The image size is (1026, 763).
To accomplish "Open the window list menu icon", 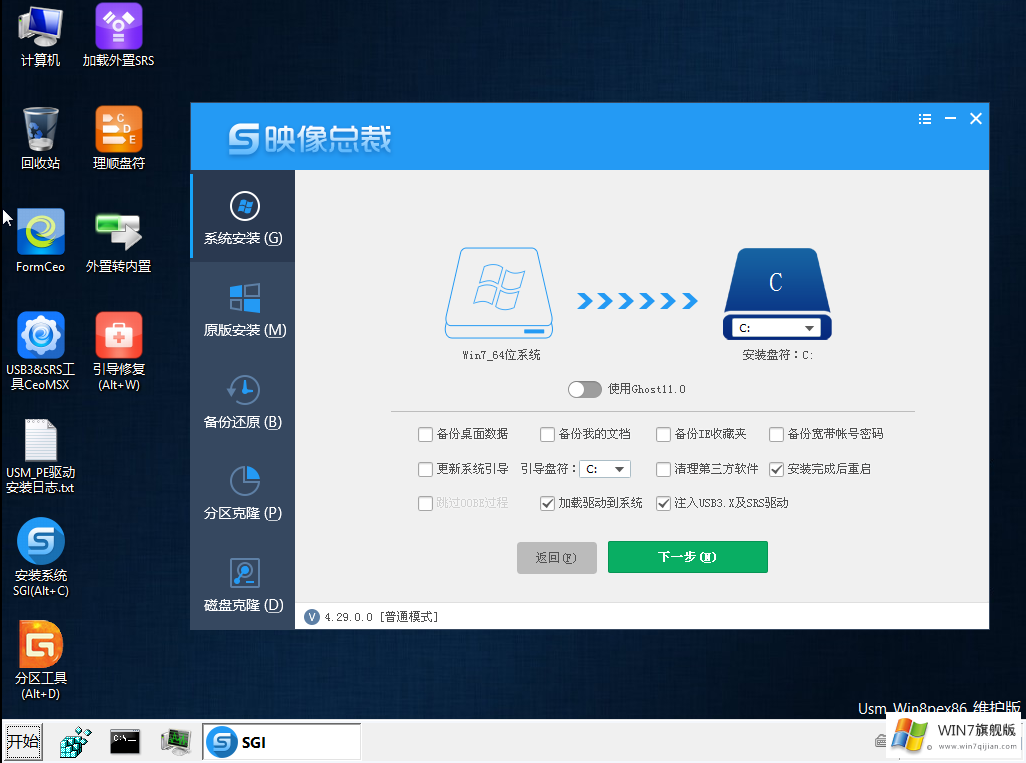I will tap(924, 118).
